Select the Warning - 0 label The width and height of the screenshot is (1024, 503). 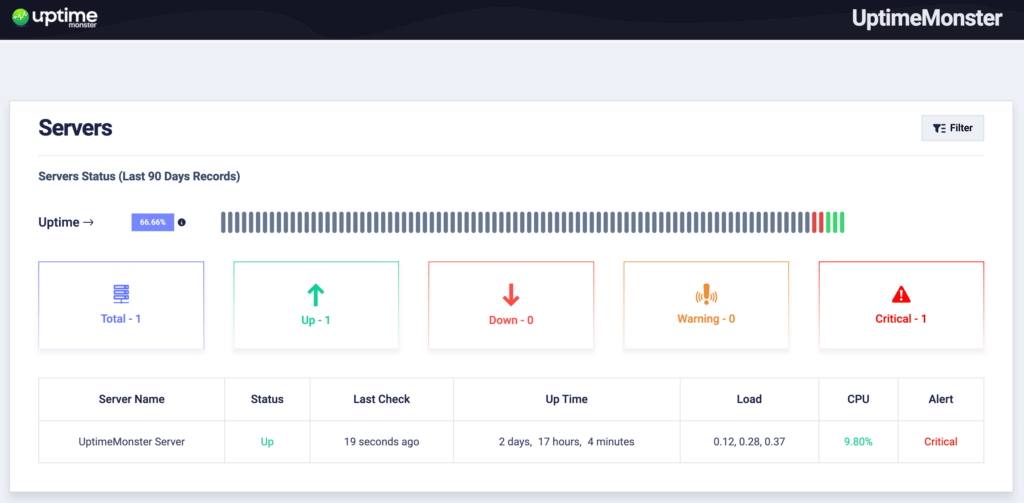pyautogui.click(x=706, y=319)
